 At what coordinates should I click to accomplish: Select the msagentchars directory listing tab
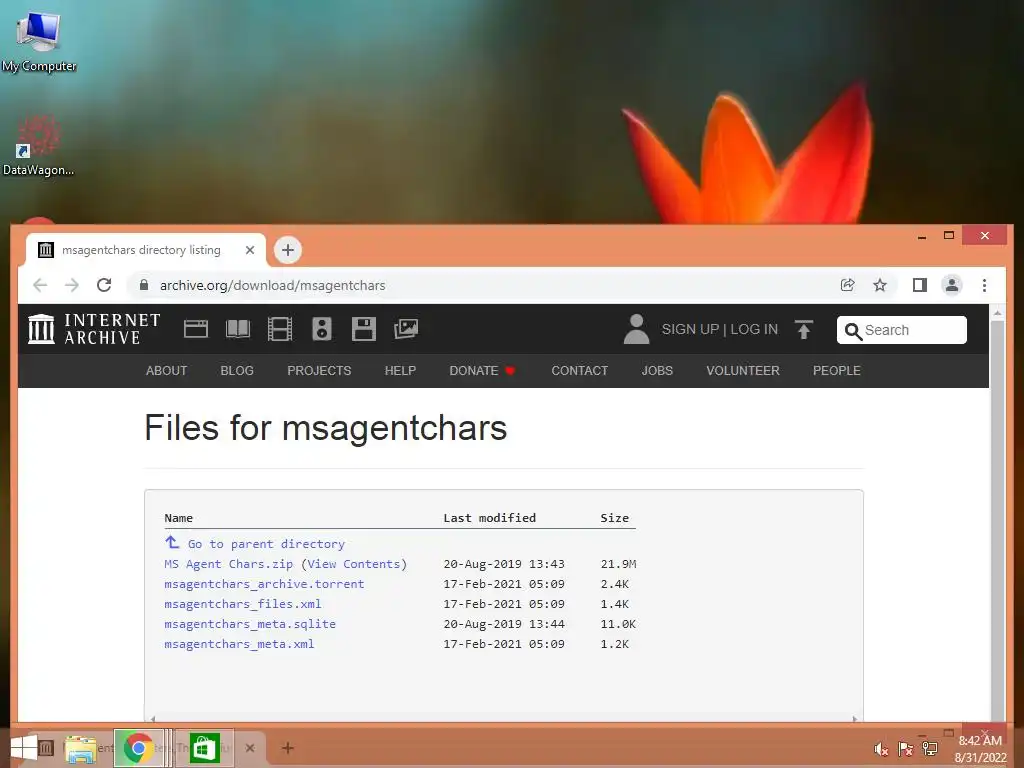coord(146,250)
